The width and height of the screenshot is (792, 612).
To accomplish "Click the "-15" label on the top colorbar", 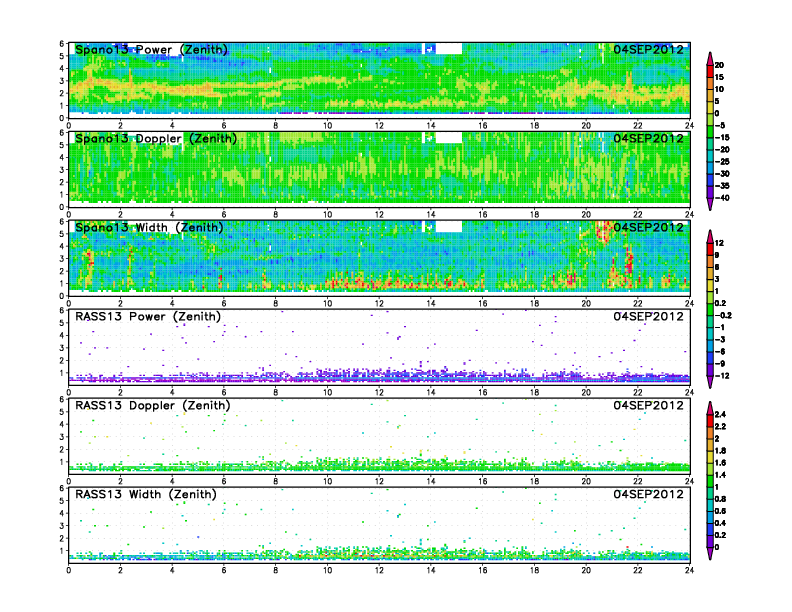I will [722, 137].
